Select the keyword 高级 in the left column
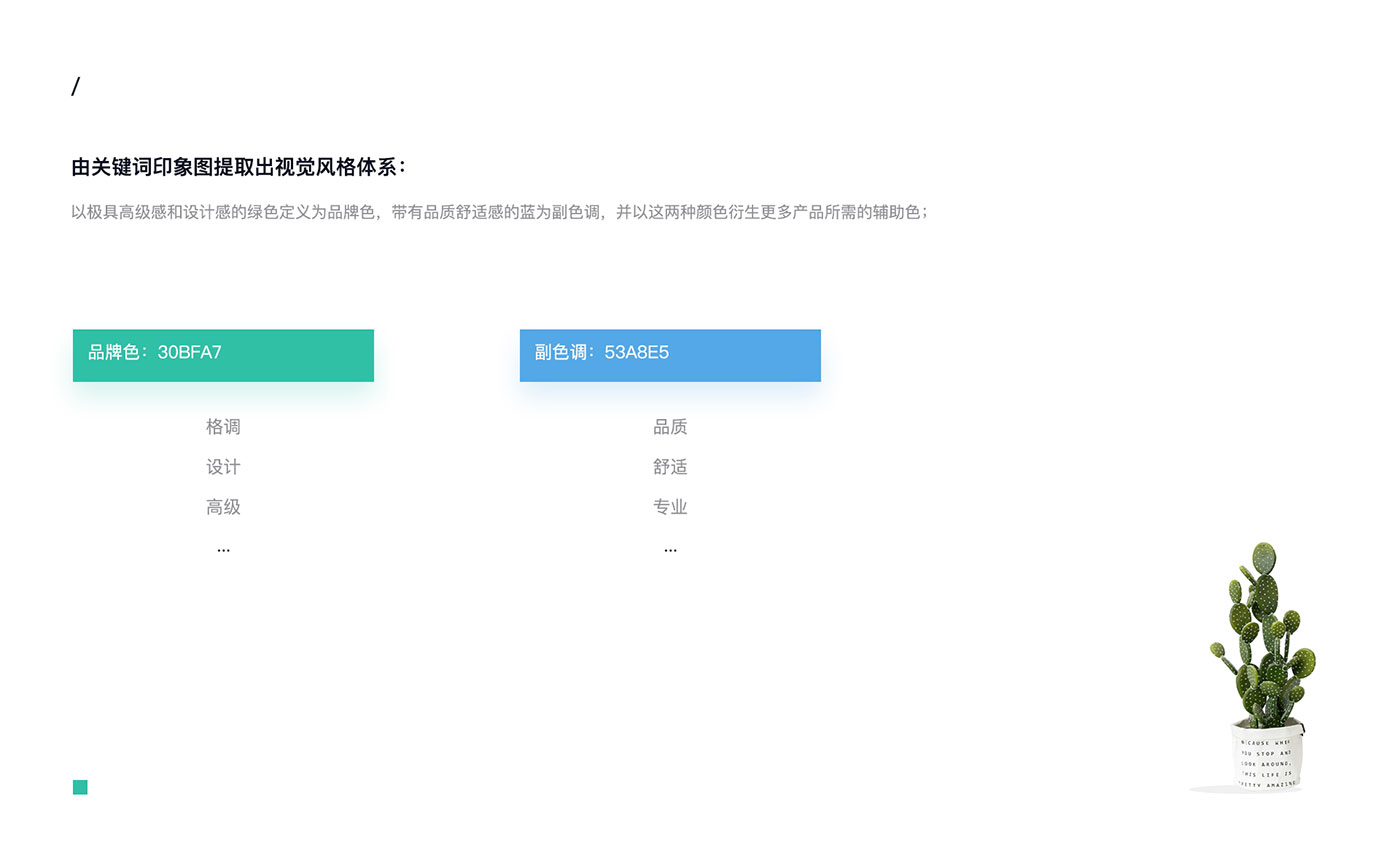 click(x=223, y=507)
